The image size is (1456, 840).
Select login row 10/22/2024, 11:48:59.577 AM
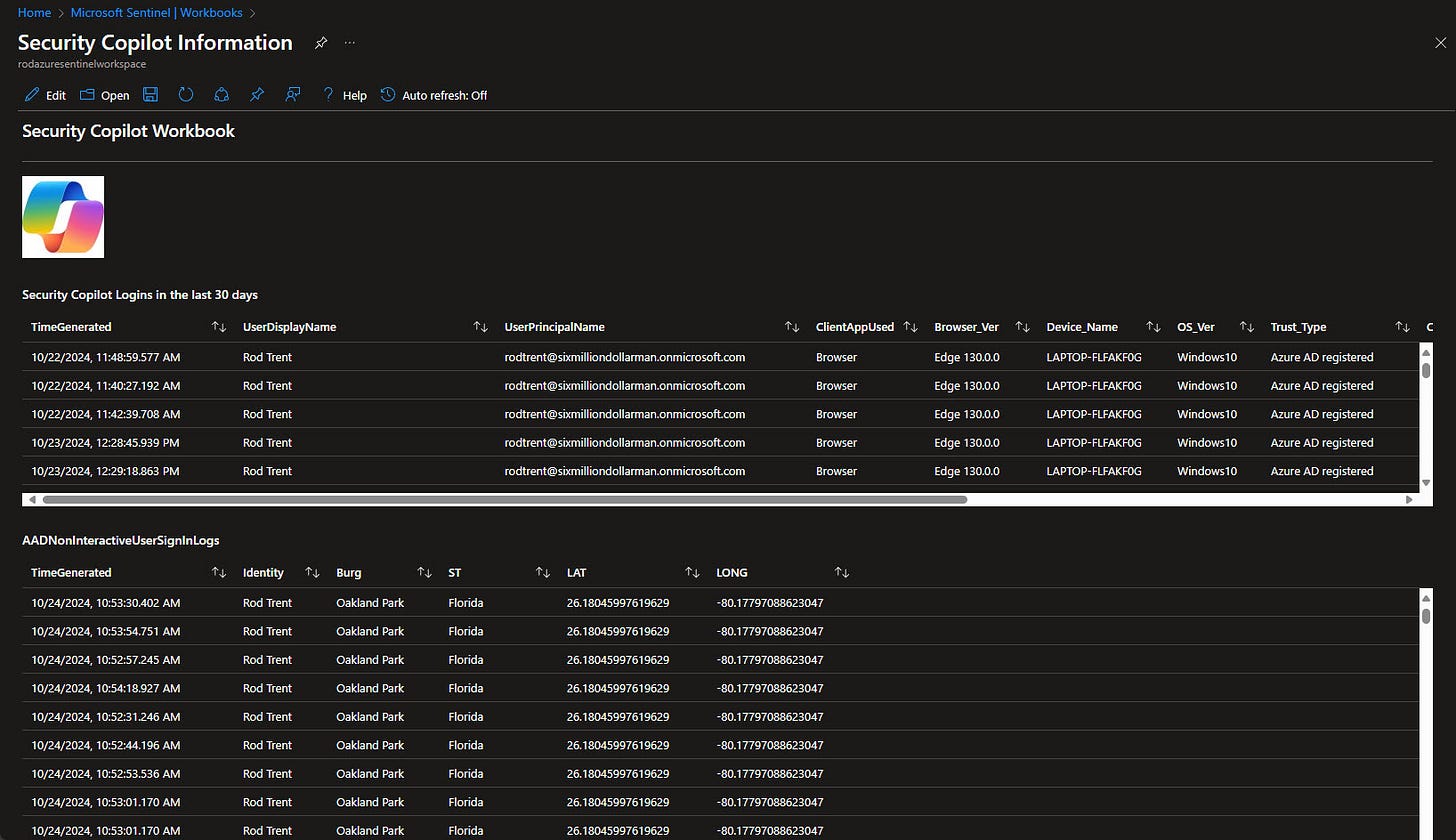(x=720, y=357)
